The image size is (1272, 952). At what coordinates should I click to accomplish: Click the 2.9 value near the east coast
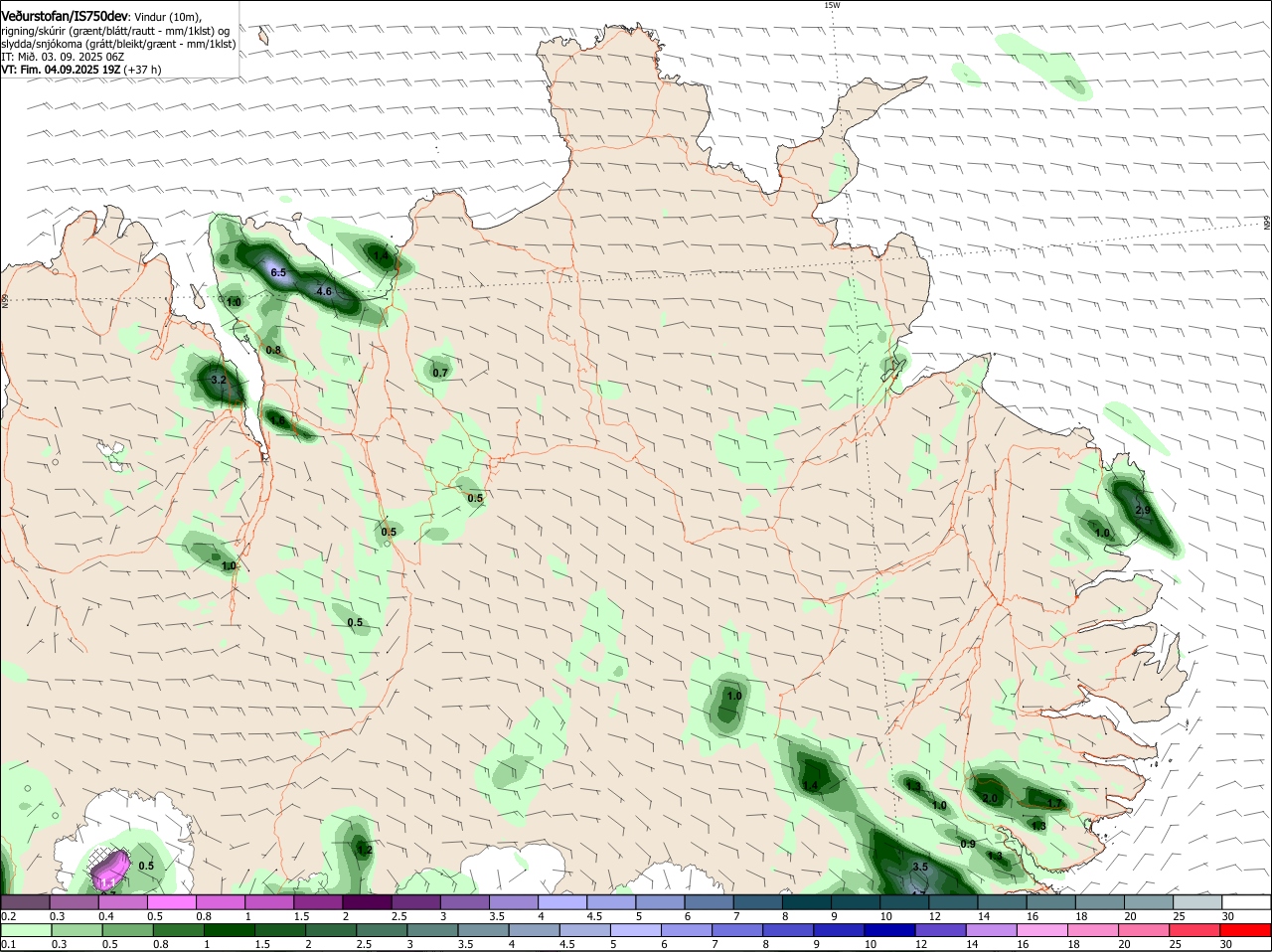(1142, 511)
